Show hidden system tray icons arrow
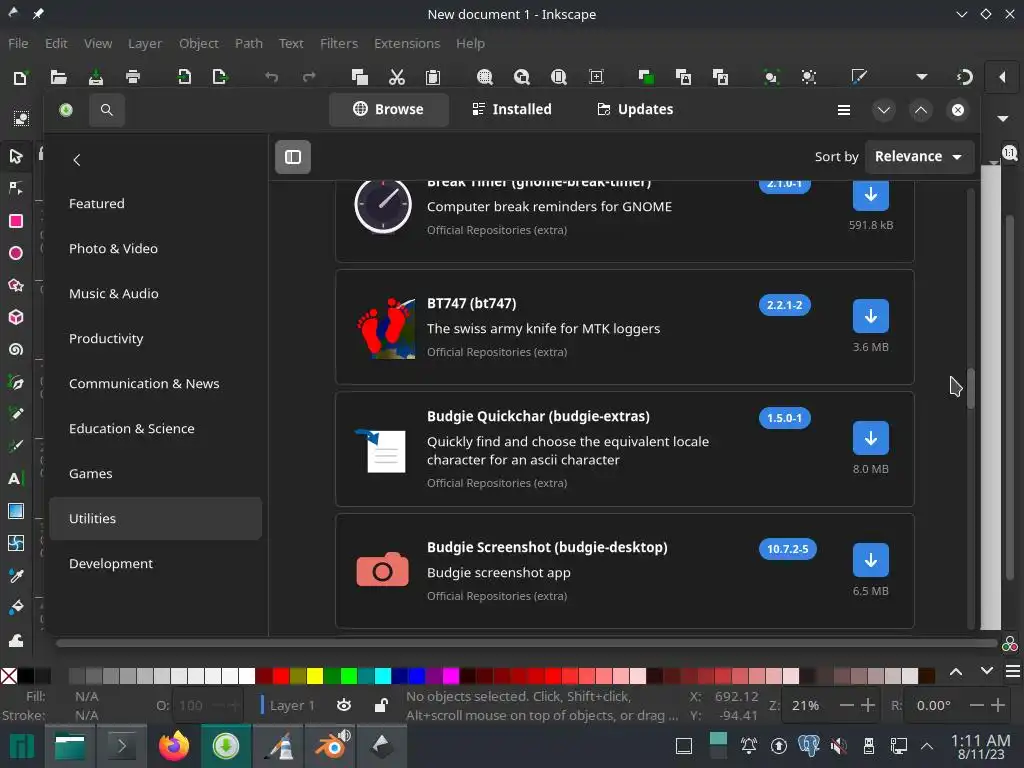 click(x=926, y=746)
